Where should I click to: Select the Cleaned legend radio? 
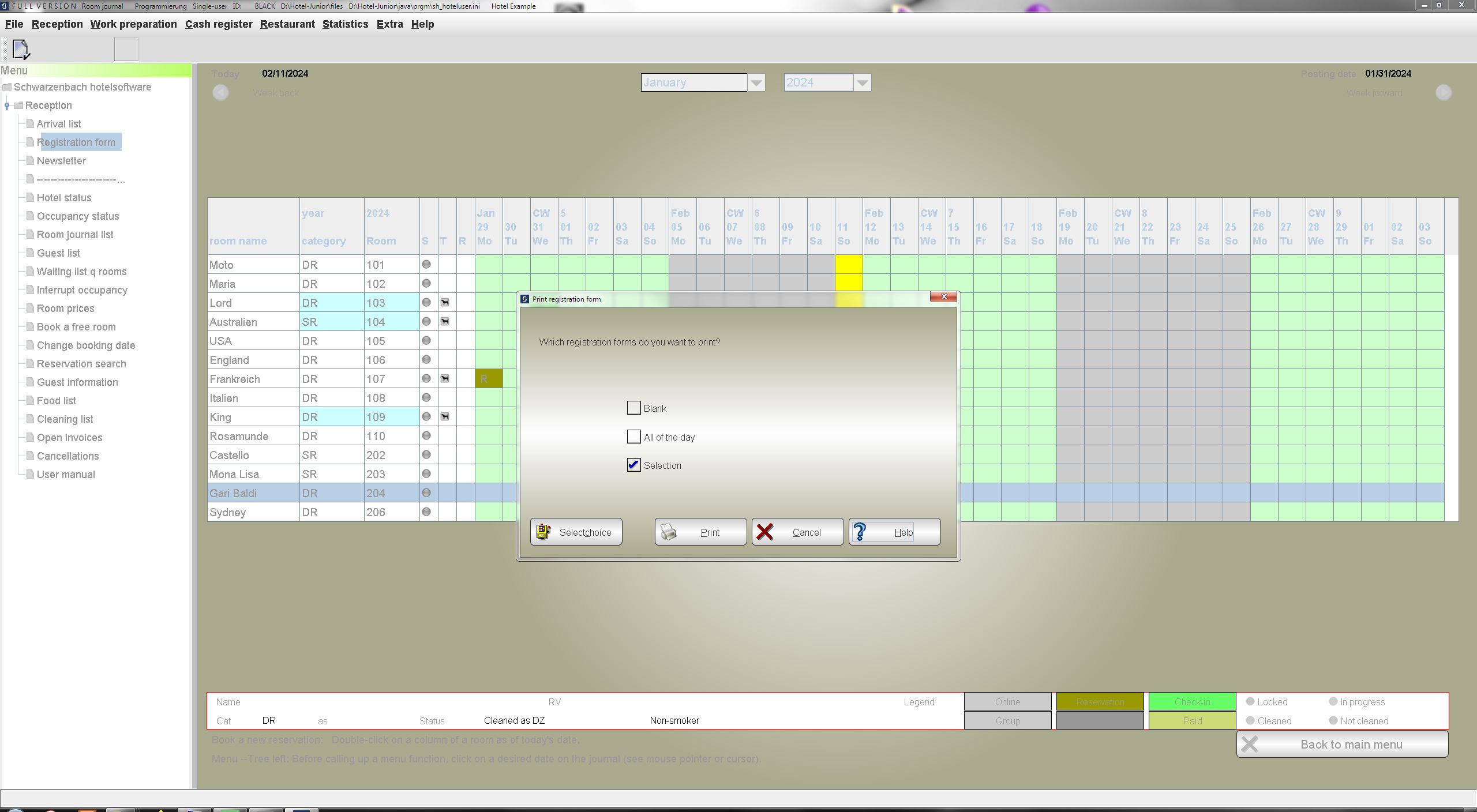1250,720
